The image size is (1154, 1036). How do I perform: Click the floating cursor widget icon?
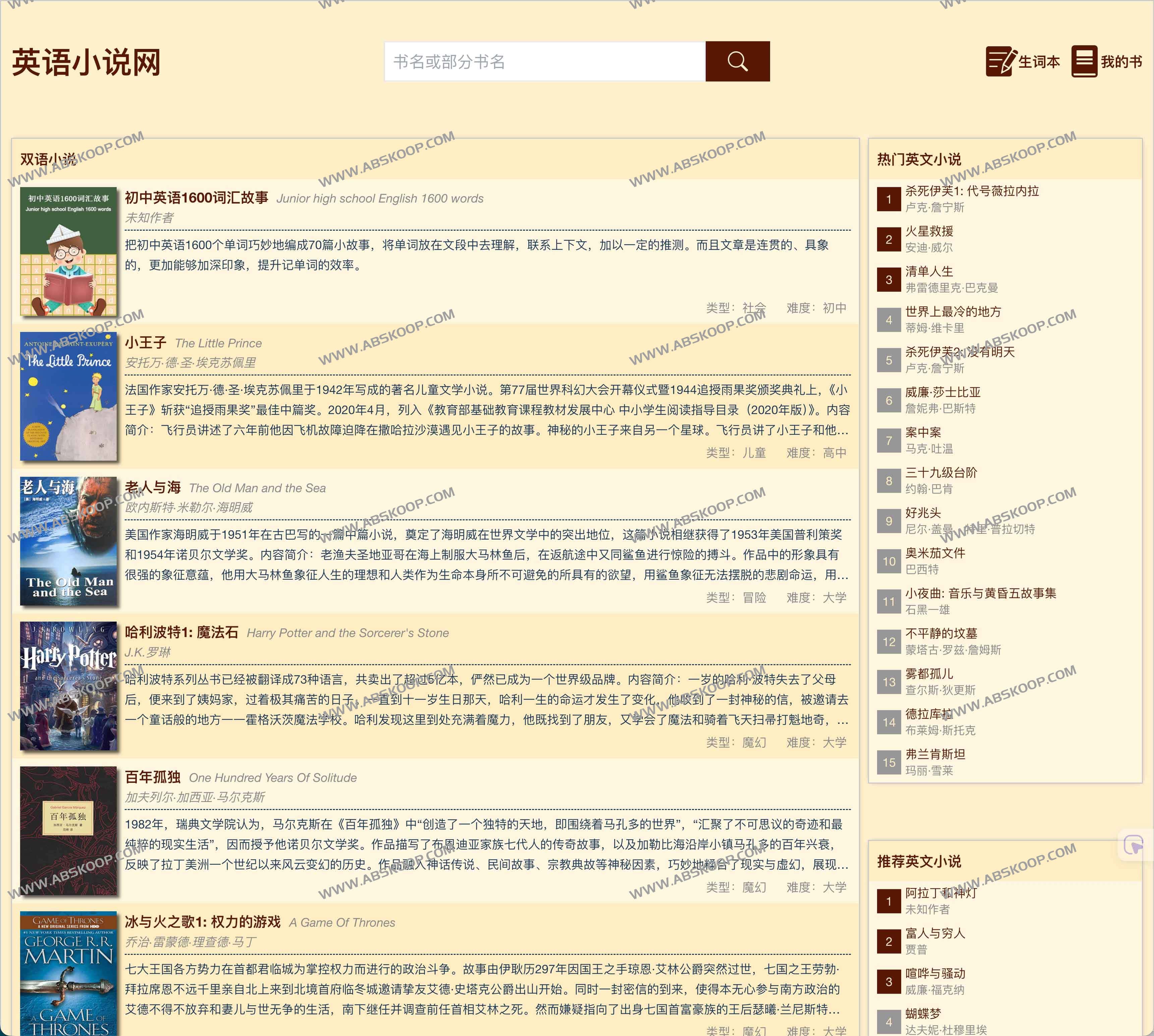(x=1133, y=845)
